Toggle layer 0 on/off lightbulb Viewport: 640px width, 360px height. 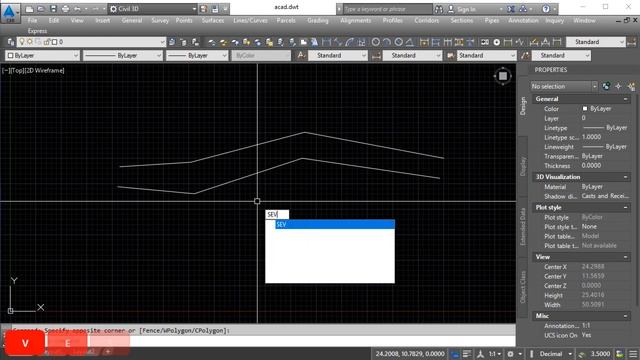tap(22, 42)
